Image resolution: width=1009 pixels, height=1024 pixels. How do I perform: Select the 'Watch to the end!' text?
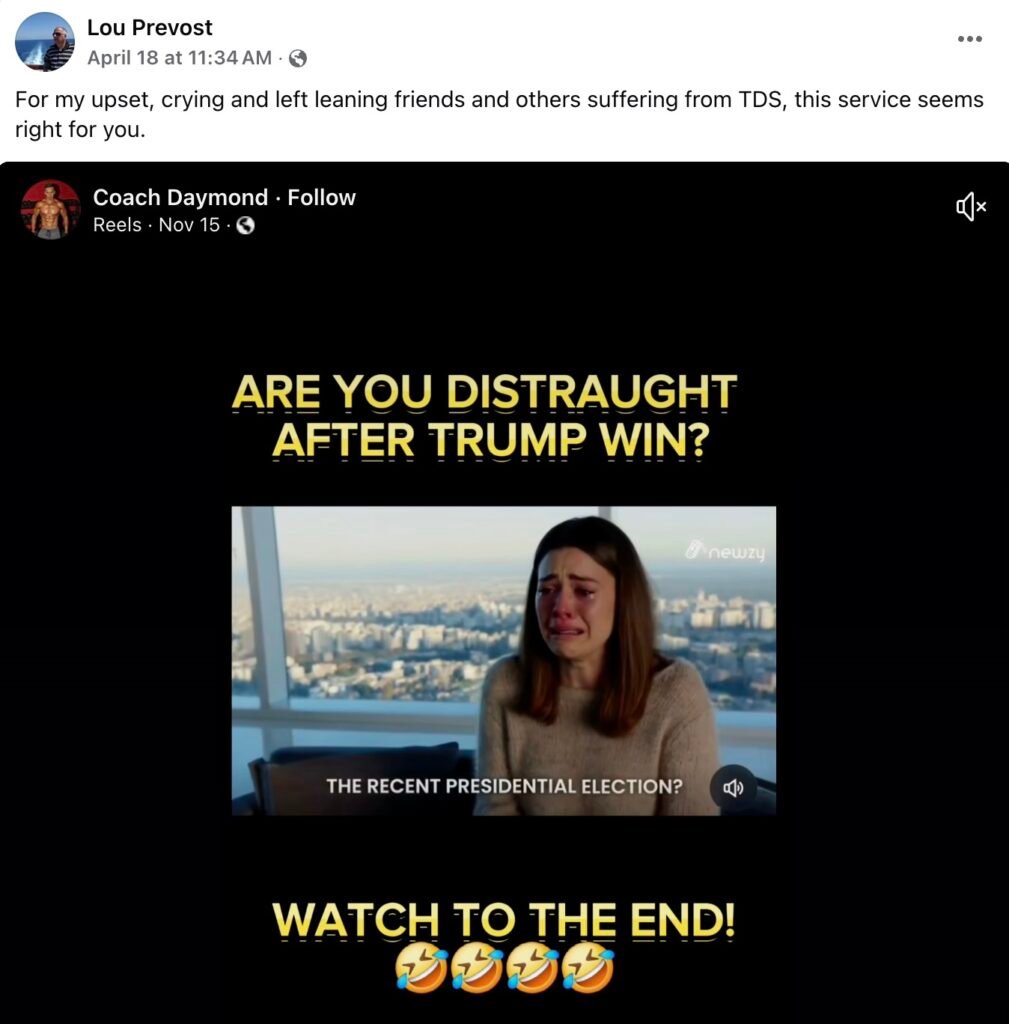pos(504,920)
